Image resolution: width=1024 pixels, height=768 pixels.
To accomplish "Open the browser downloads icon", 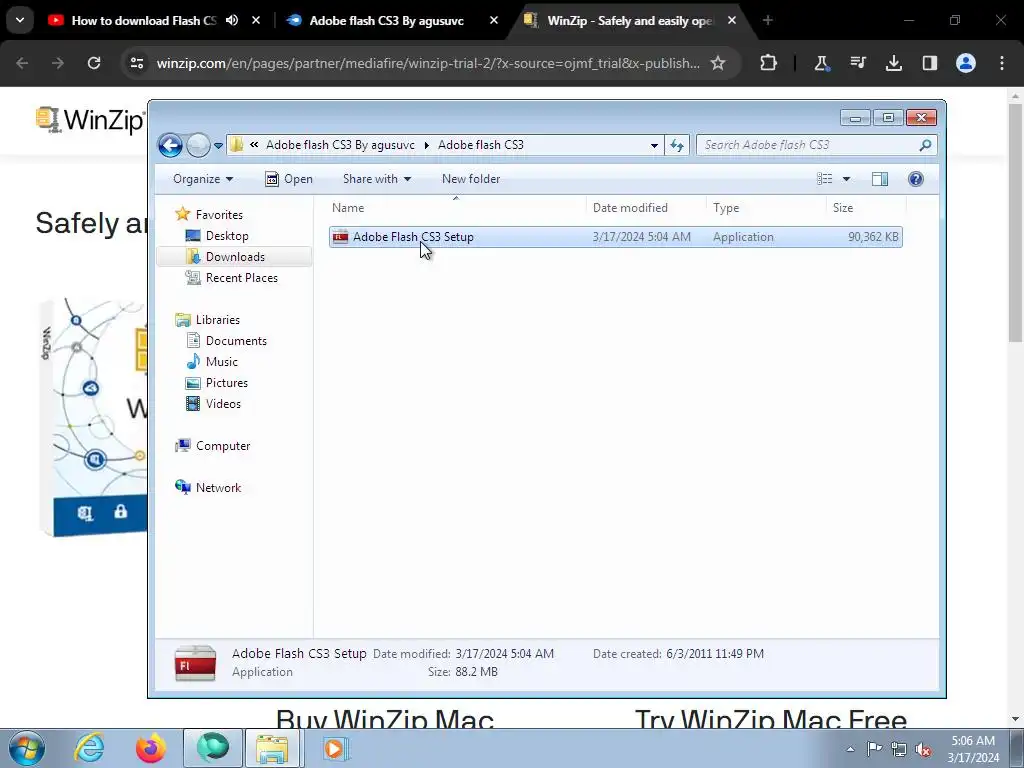I will click(x=893, y=63).
